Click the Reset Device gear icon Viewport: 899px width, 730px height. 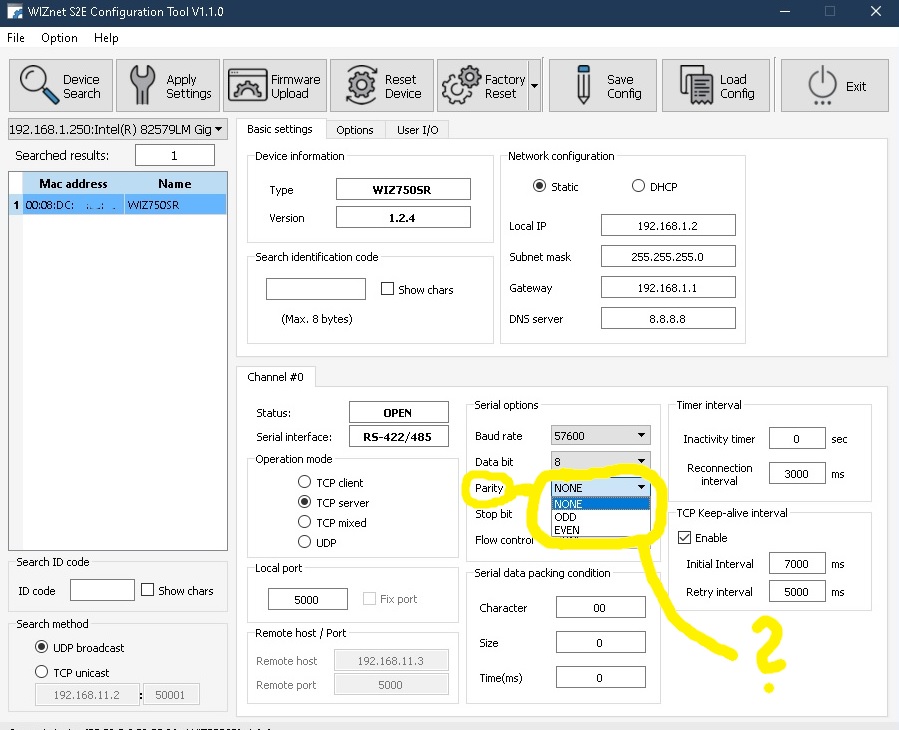[x=361, y=85]
